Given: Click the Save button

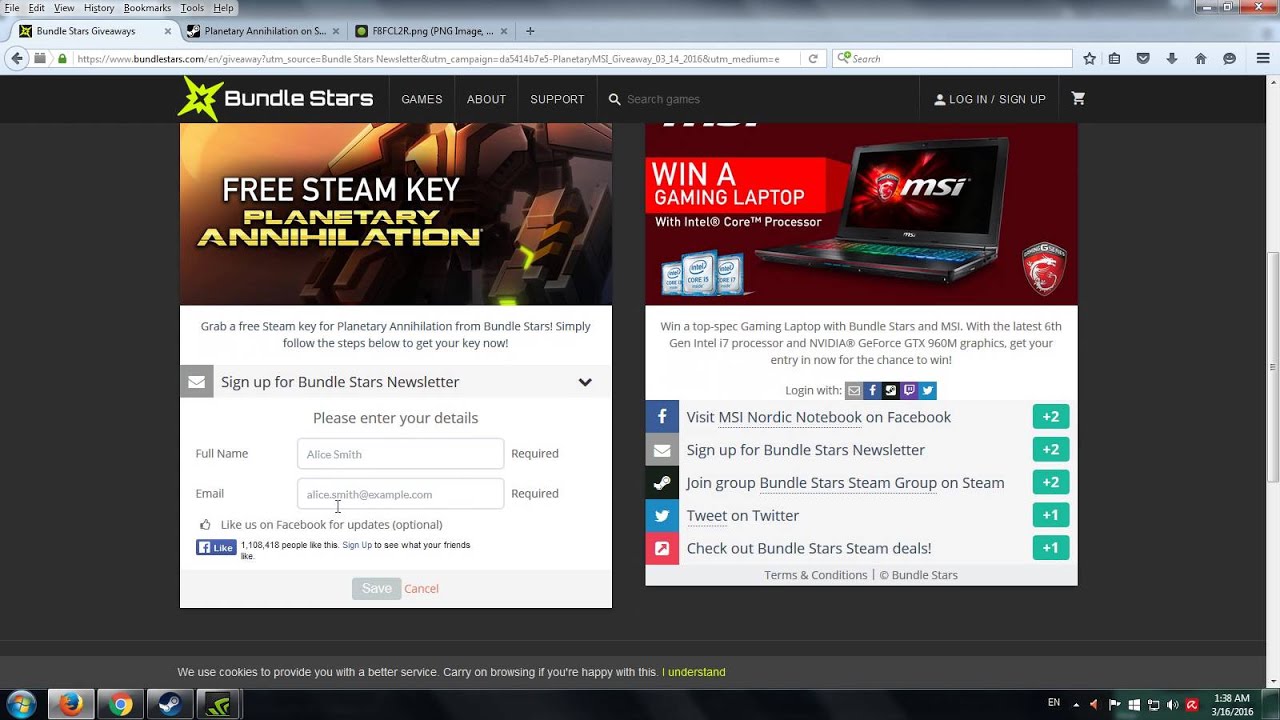Looking at the screenshot, I should click(x=376, y=589).
